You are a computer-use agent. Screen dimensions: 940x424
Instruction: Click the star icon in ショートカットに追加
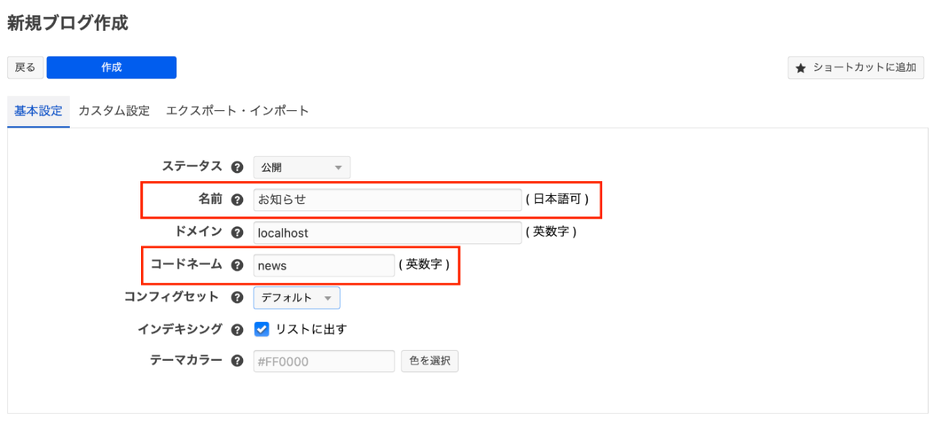coord(800,68)
